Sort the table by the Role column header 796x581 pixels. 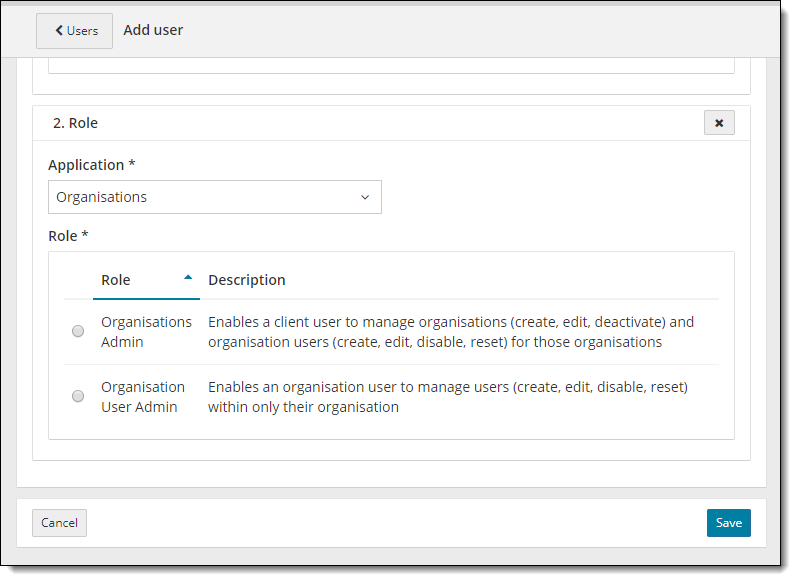coord(116,280)
